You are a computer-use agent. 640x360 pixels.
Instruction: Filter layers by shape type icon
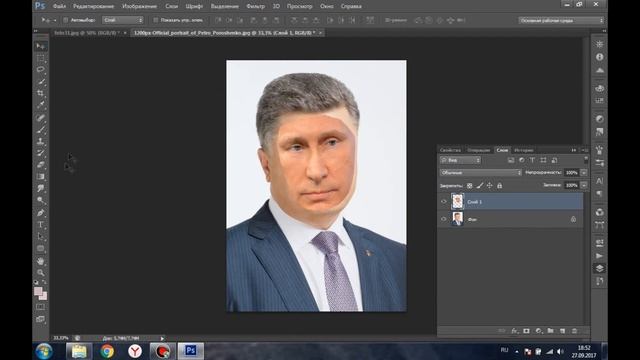point(543,160)
